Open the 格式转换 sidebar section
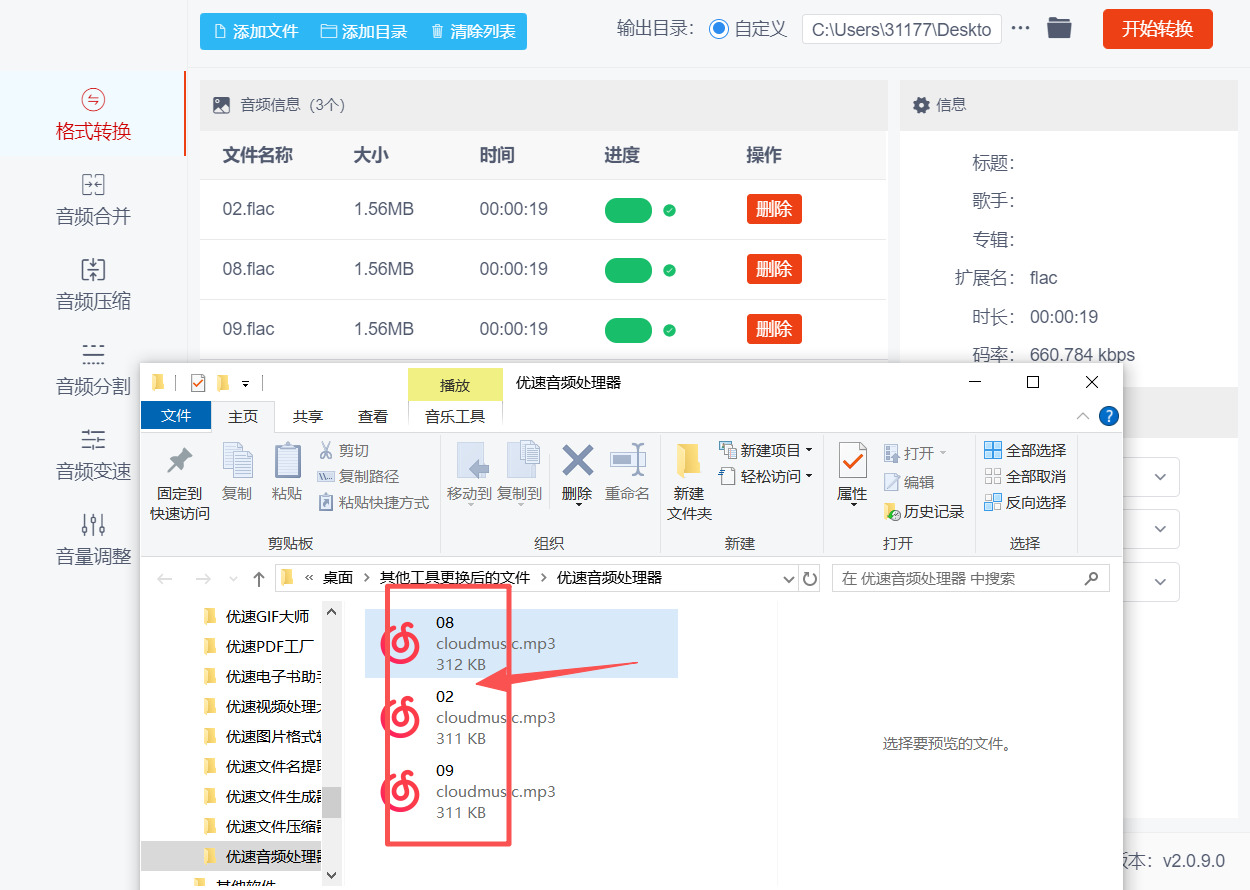The image size is (1250, 890). pyautogui.click(x=93, y=114)
